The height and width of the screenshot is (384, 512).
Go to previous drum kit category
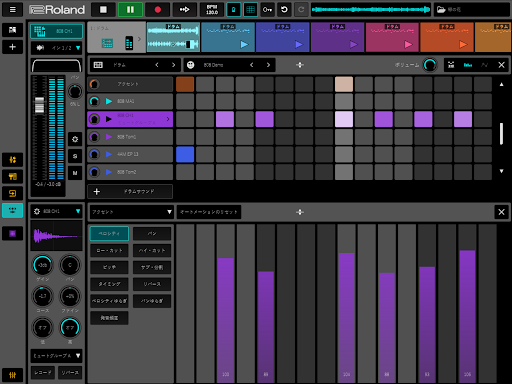(x=157, y=65)
